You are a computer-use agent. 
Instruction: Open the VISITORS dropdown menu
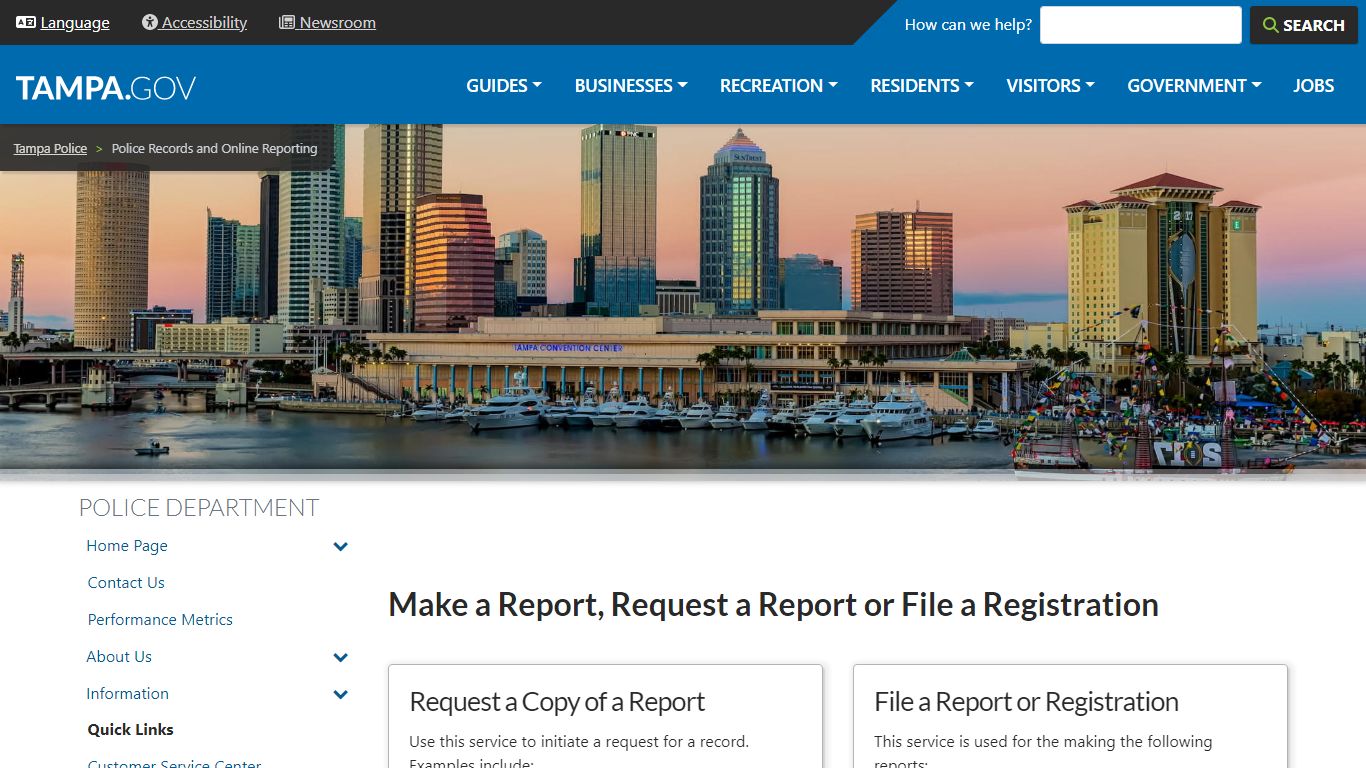[x=1051, y=86]
